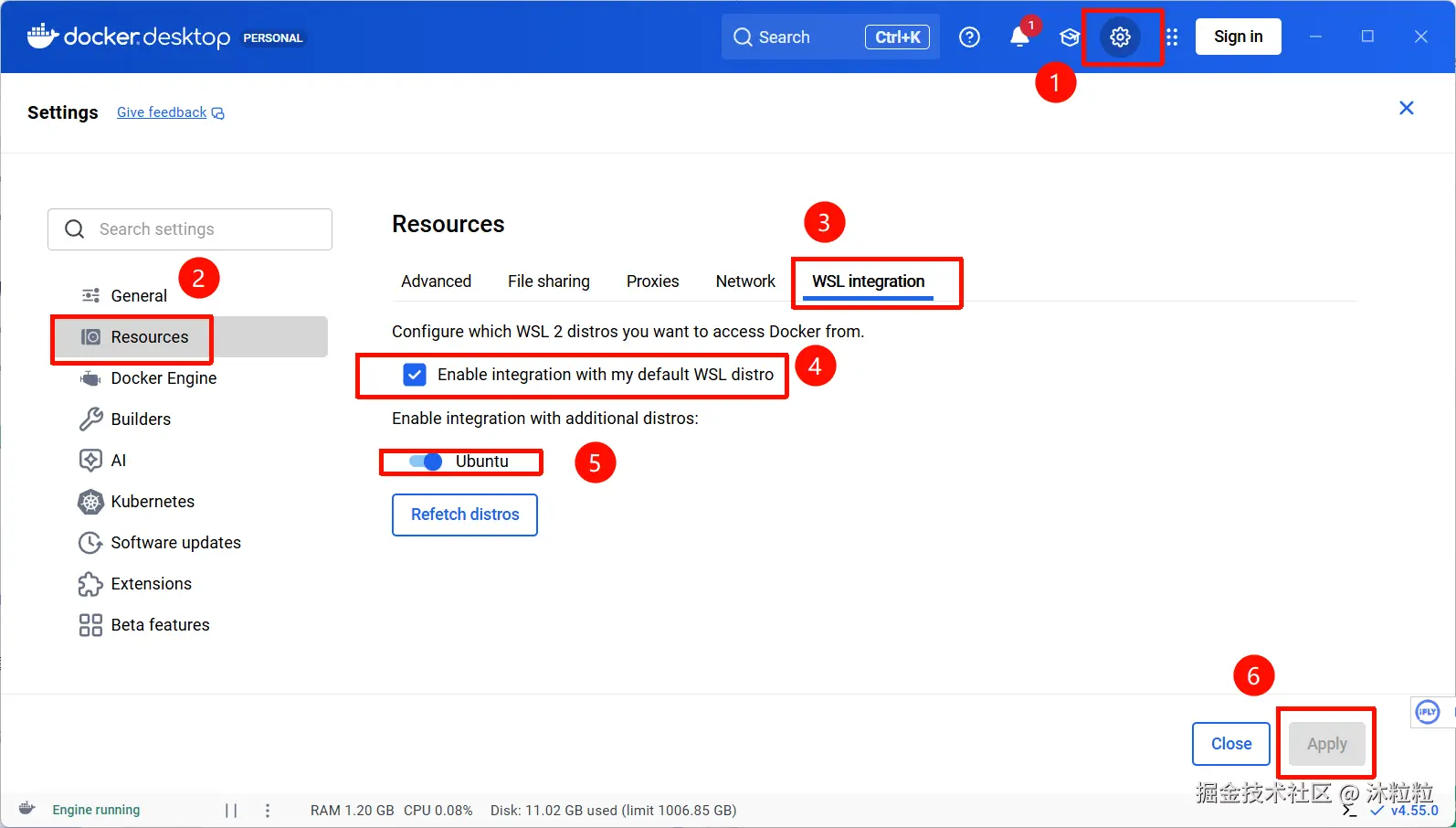Open the apps grid dots icon
The height and width of the screenshot is (828, 1456).
pos(1172,37)
